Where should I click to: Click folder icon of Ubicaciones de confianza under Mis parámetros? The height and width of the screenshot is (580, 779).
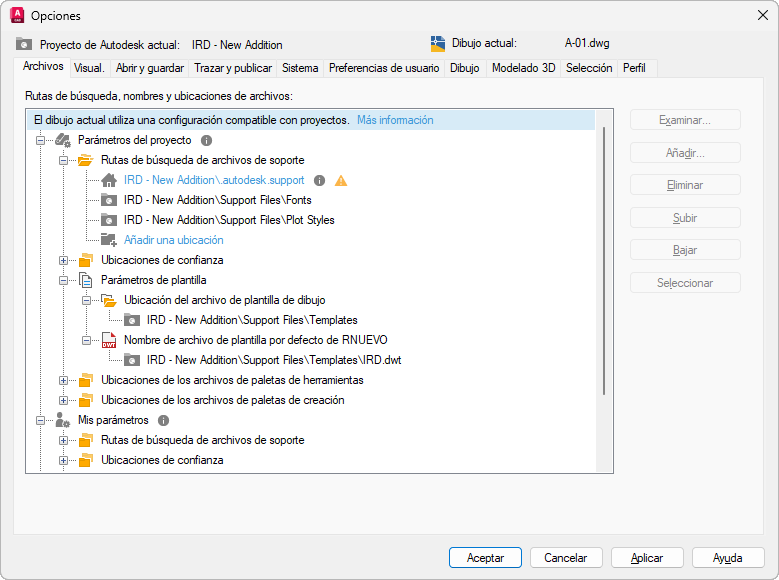tap(85, 460)
